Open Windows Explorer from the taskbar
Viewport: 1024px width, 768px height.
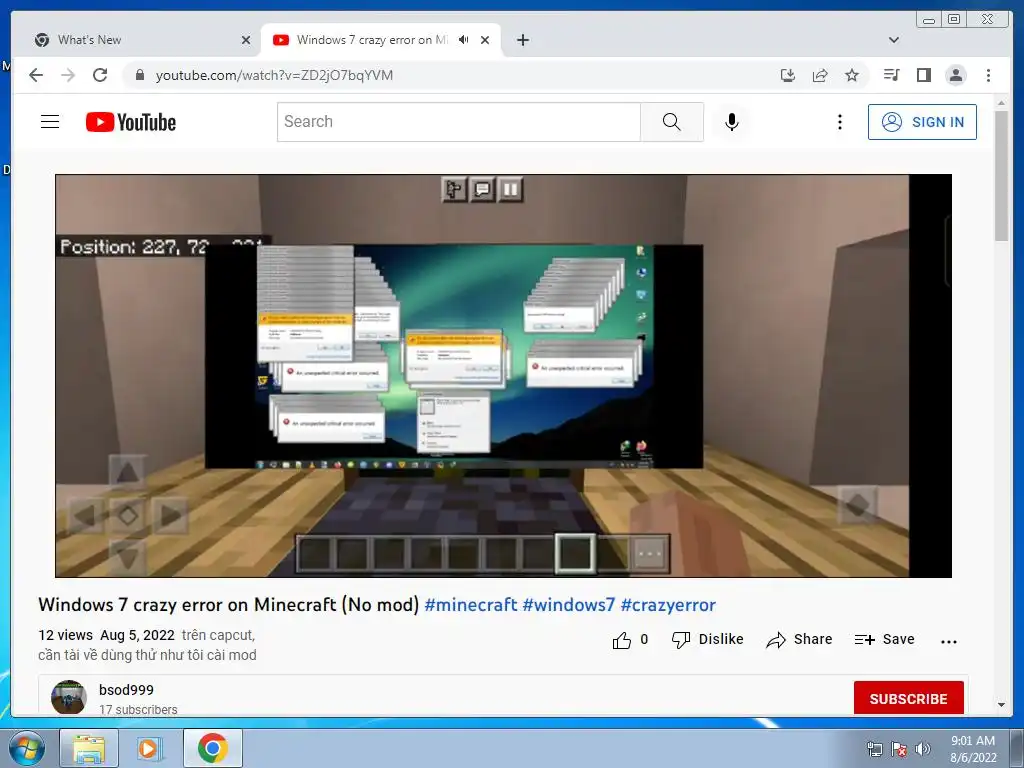pyautogui.click(x=89, y=748)
